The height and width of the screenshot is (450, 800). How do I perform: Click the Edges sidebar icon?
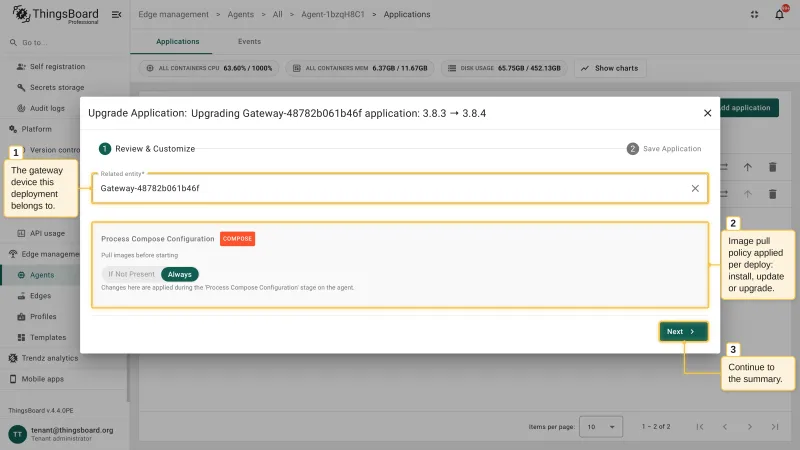[x=21, y=296]
